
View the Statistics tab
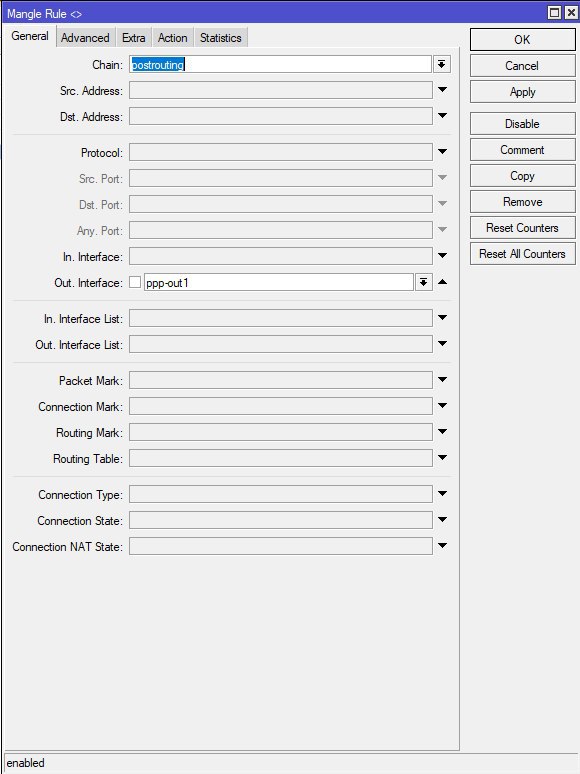pos(221,38)
